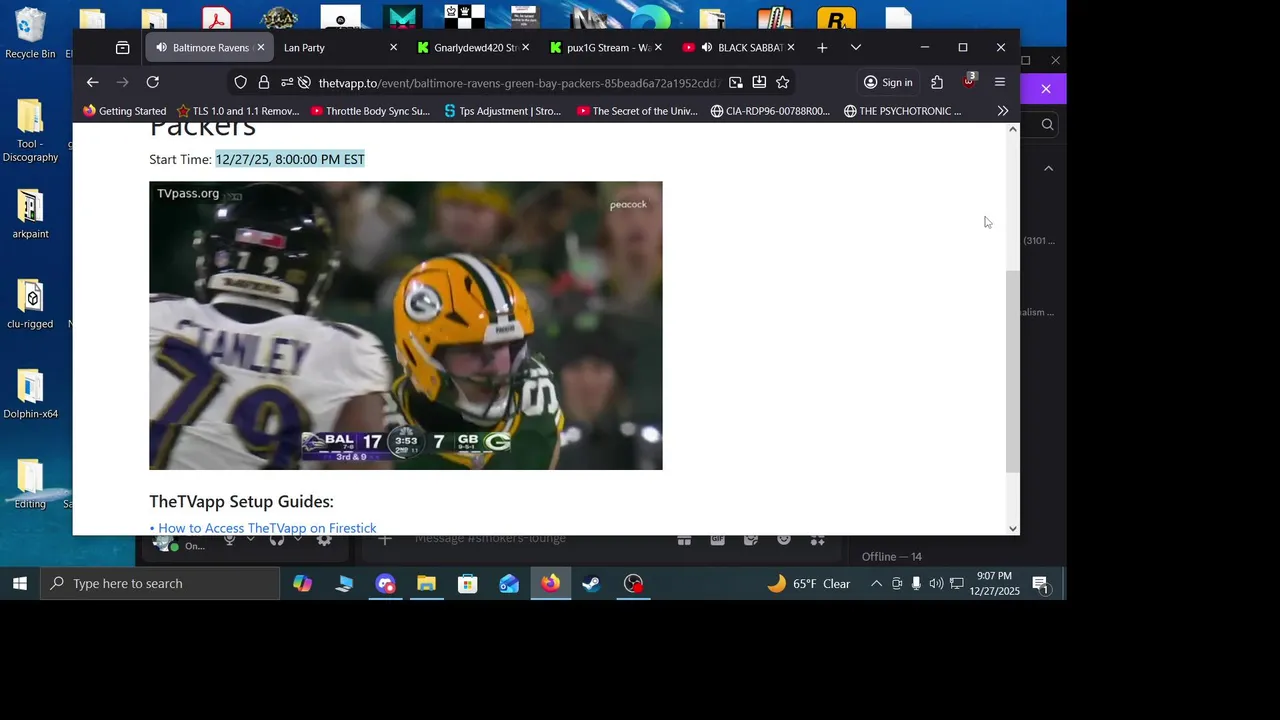Open the autoplay blocked permission icon

tap(304, 82)
